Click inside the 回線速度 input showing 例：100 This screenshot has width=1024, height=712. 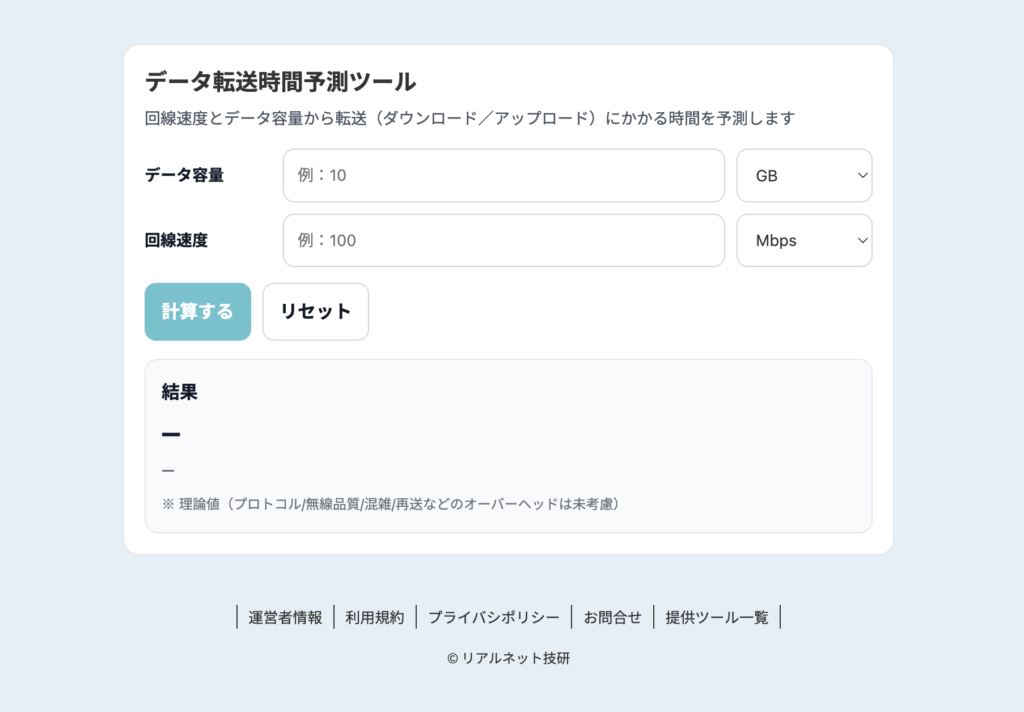click(x=503, y=240)
